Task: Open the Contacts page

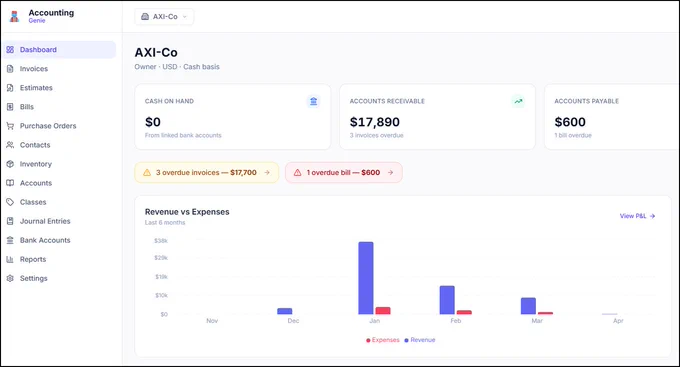Action: [59, 145]
